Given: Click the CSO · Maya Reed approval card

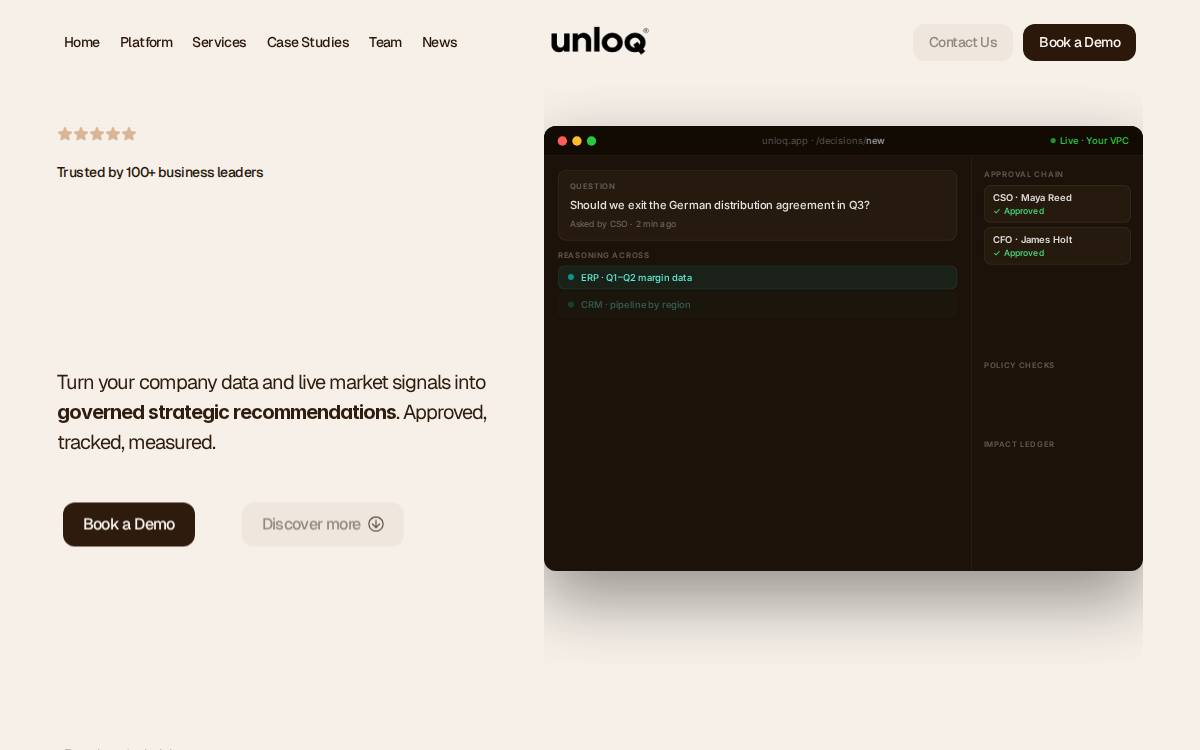Looking at the screenshot, I should (x=1057, y=204).
